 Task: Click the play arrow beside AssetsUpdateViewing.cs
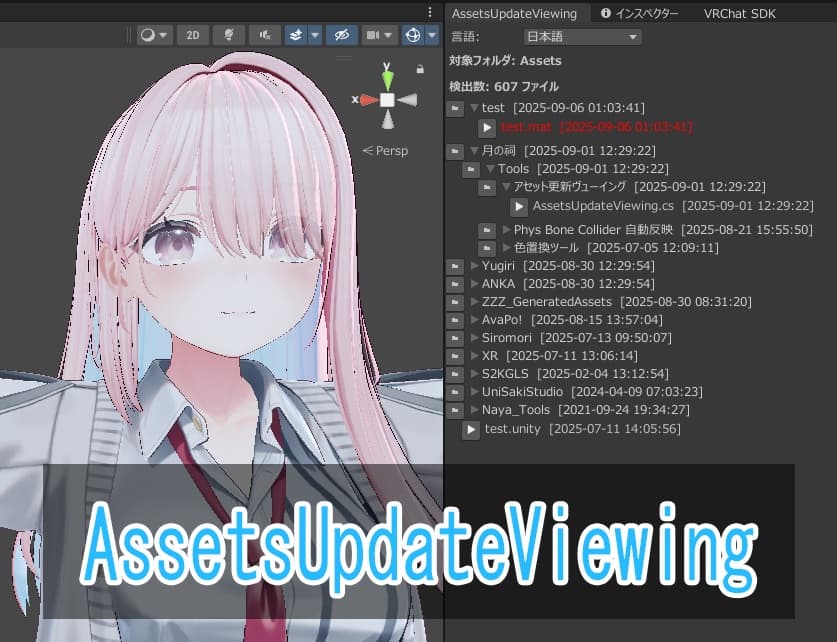click(518, 206)
